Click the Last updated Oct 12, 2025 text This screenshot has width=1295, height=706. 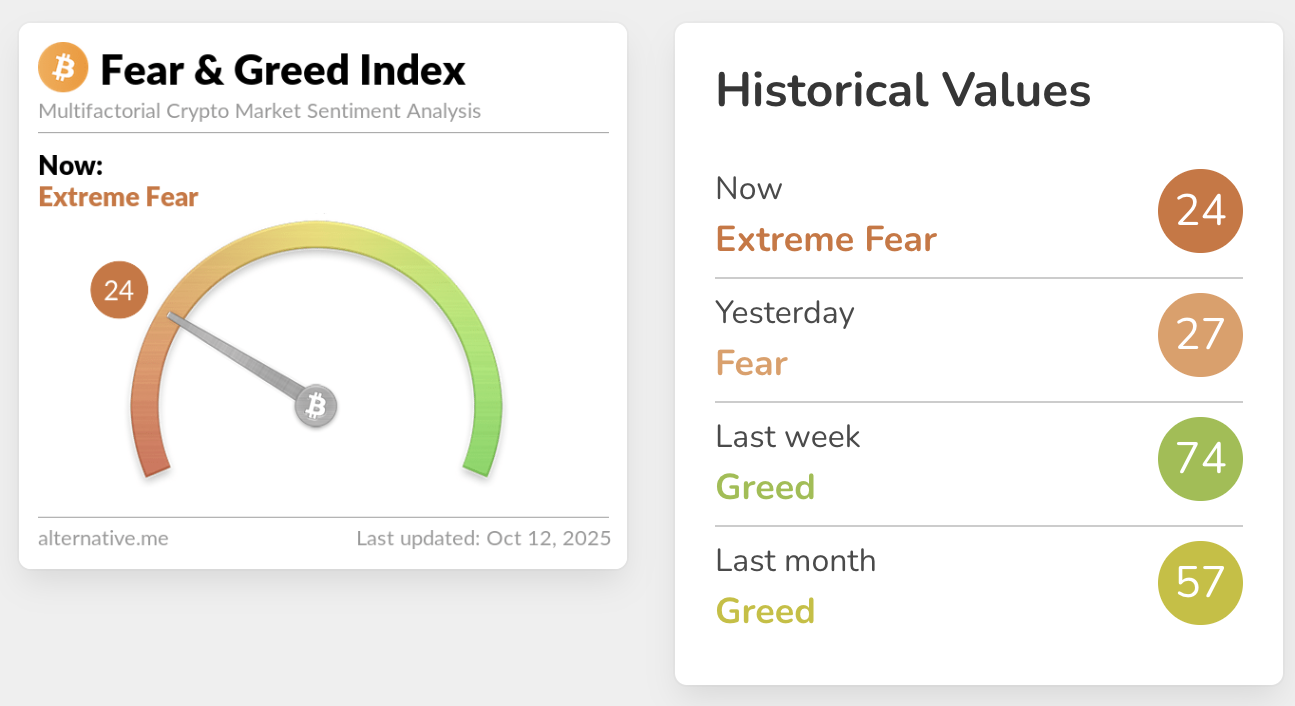point(483,538)
